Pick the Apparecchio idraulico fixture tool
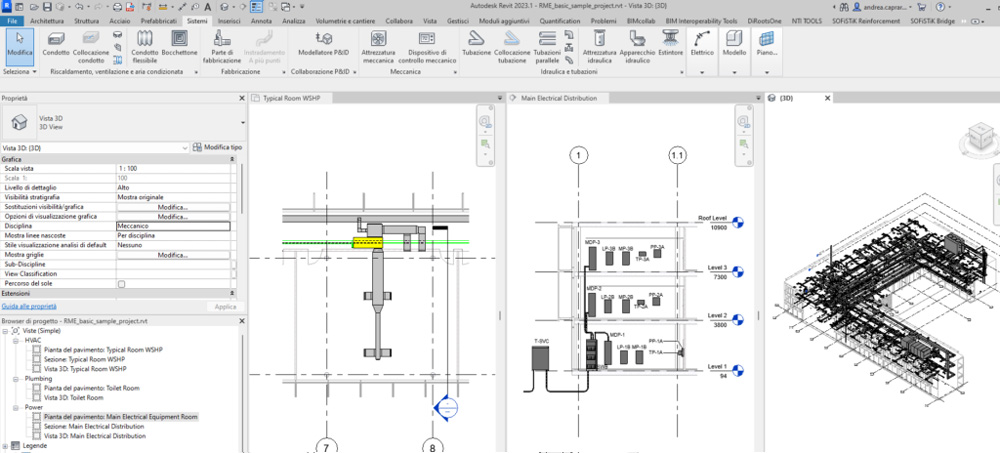Viewport: 1000px width, 453px height. point(638,47)
